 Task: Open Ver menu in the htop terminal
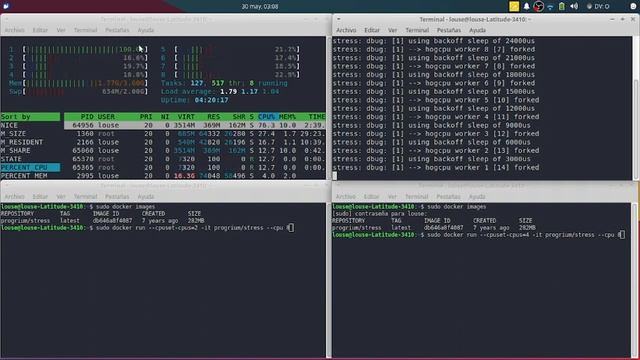tap(61, 30)
